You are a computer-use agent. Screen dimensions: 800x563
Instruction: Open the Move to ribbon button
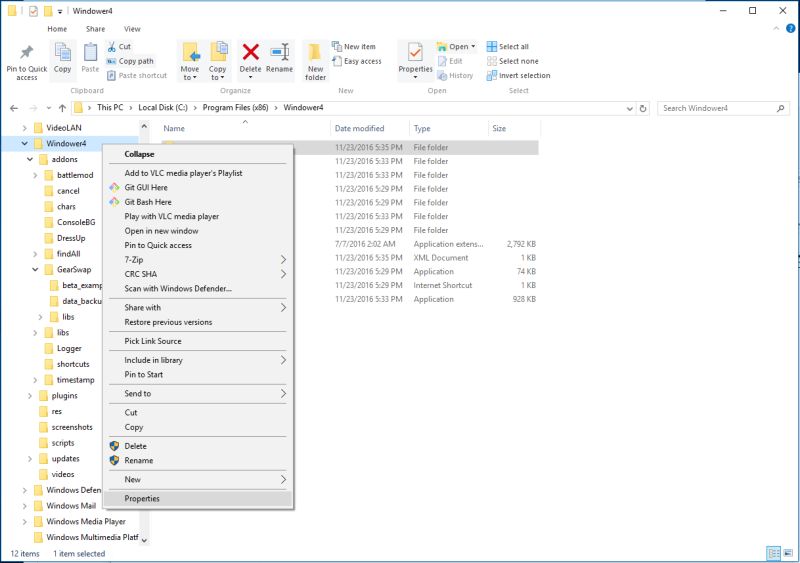190,61
